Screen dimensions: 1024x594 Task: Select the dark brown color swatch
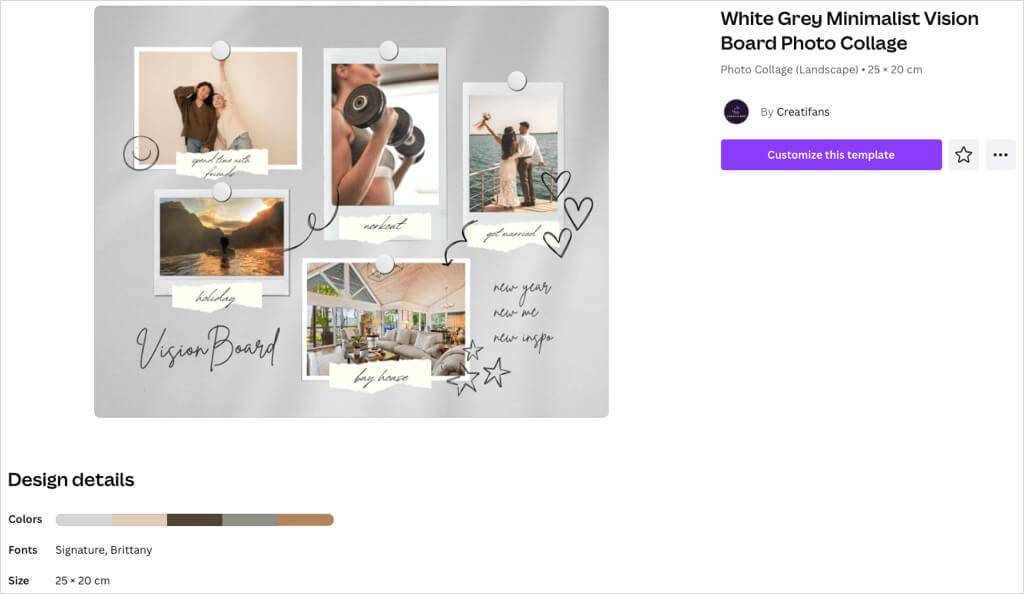[195, 520]
